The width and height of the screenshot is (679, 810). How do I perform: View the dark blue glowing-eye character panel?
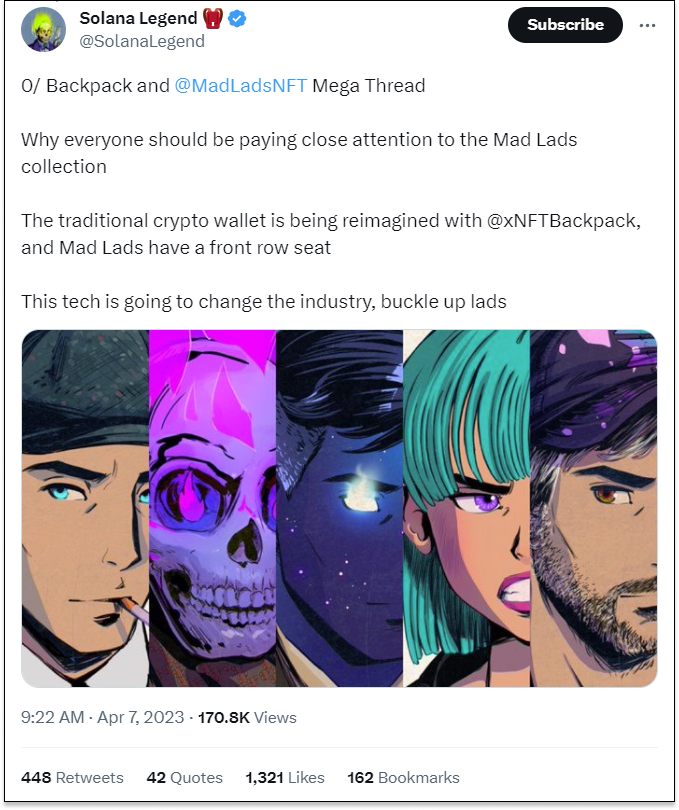pos(340,508)
